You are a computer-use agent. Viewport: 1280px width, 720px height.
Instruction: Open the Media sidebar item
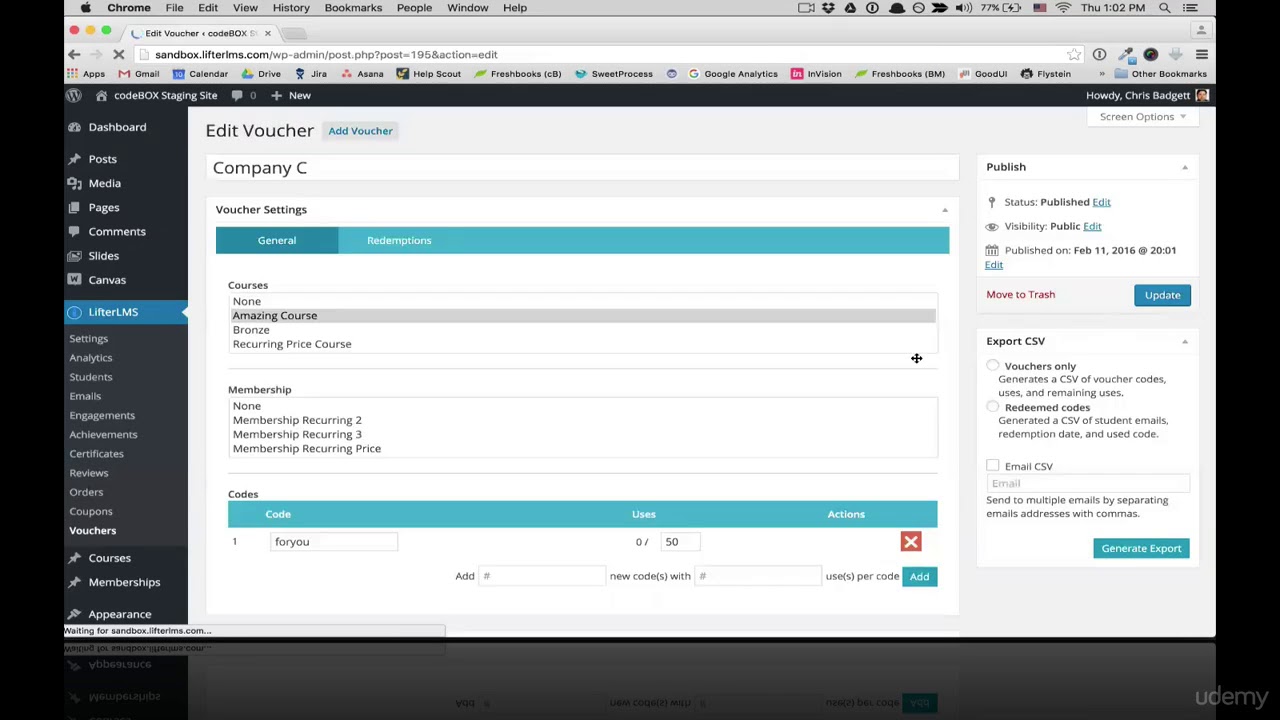tap(104, 183)
